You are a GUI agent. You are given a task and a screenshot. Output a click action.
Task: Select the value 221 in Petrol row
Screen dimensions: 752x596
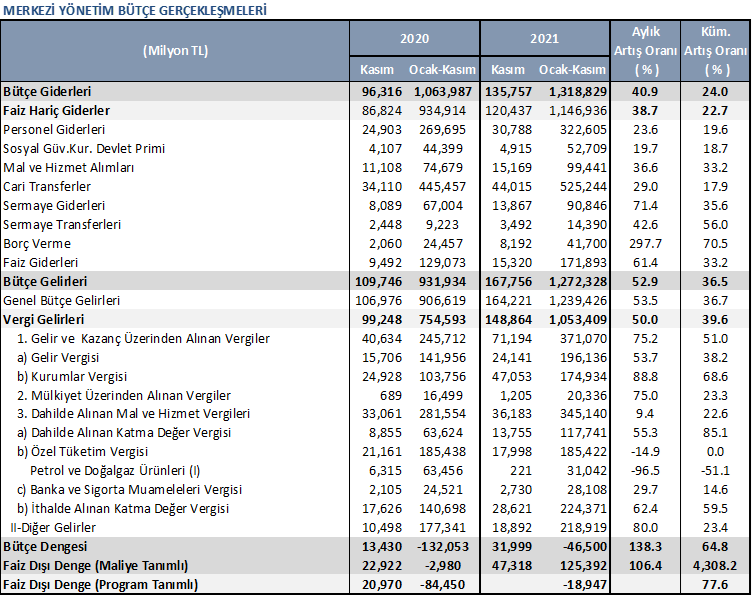pyautogui.click(x=521, y=471)
